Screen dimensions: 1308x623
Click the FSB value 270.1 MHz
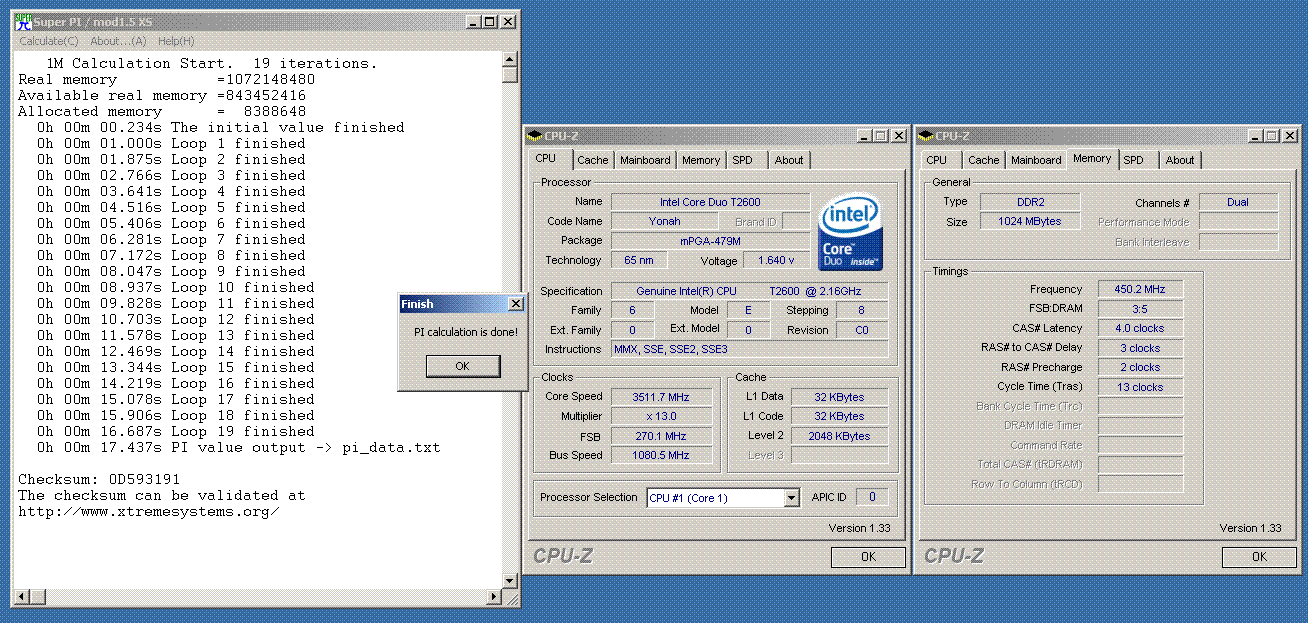660,436
